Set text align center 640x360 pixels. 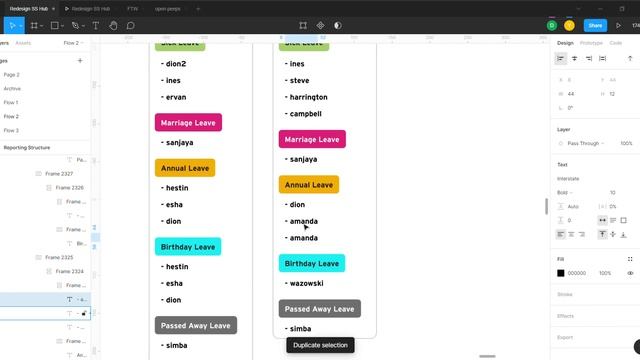pos(571,234)
